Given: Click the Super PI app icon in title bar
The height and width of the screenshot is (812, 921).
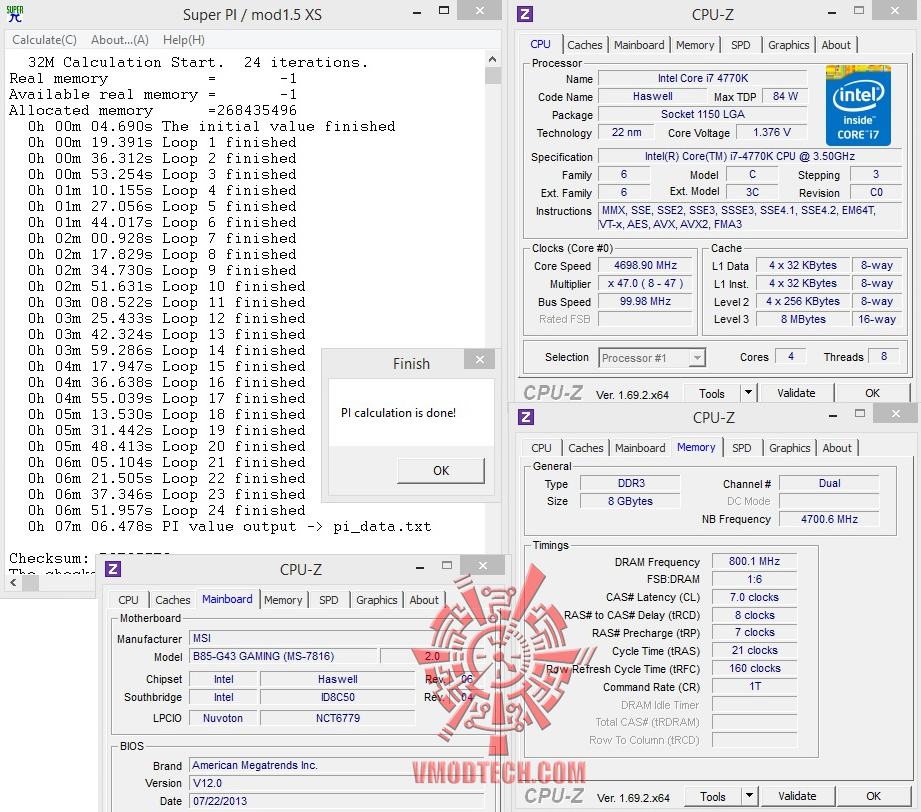Looking at the screenshot, I should (x=15, y=14).
